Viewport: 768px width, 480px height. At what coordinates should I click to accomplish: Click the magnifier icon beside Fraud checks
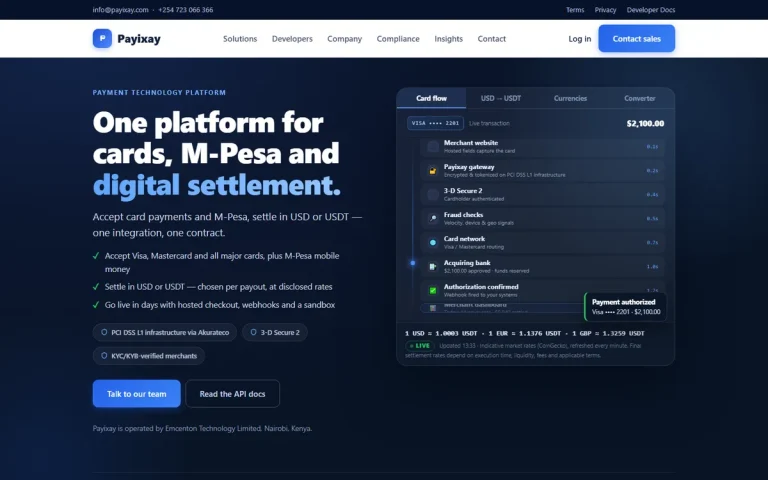pyautogui.click(x=432, y=218)
